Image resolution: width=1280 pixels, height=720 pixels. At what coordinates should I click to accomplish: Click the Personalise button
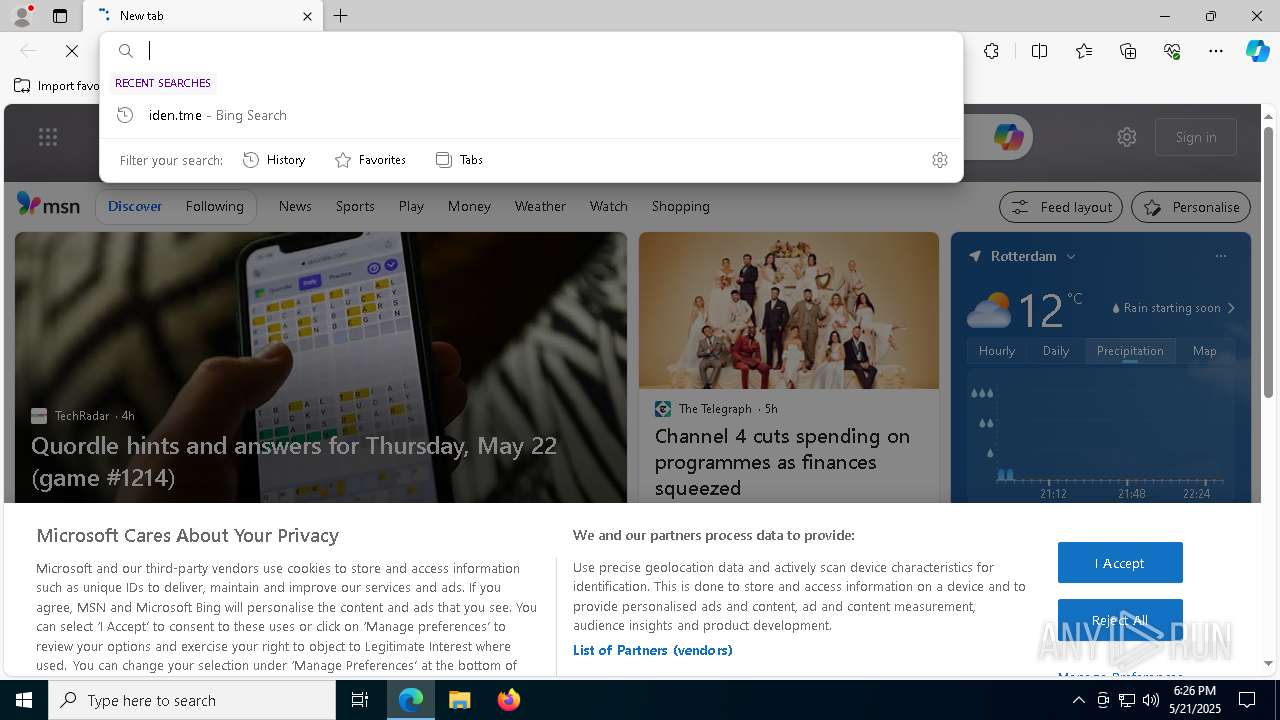[x=1191, y=207]
